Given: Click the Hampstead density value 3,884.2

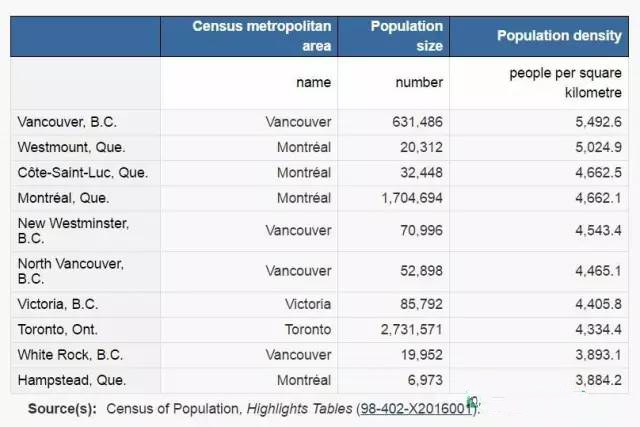Looking at the screenshot, I should [599, 380].
